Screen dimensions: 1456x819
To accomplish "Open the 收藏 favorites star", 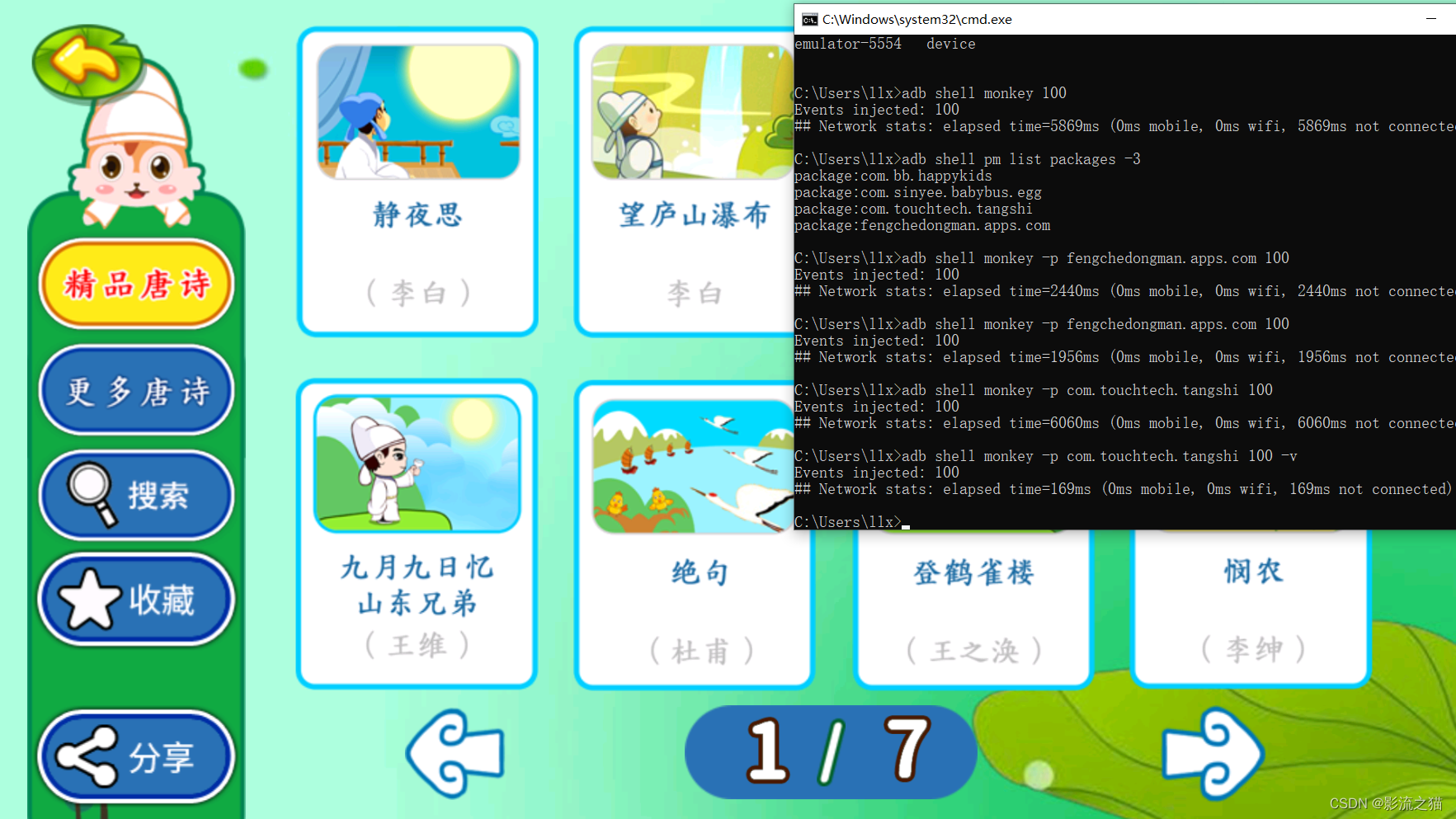I will [x=136, y=600].
